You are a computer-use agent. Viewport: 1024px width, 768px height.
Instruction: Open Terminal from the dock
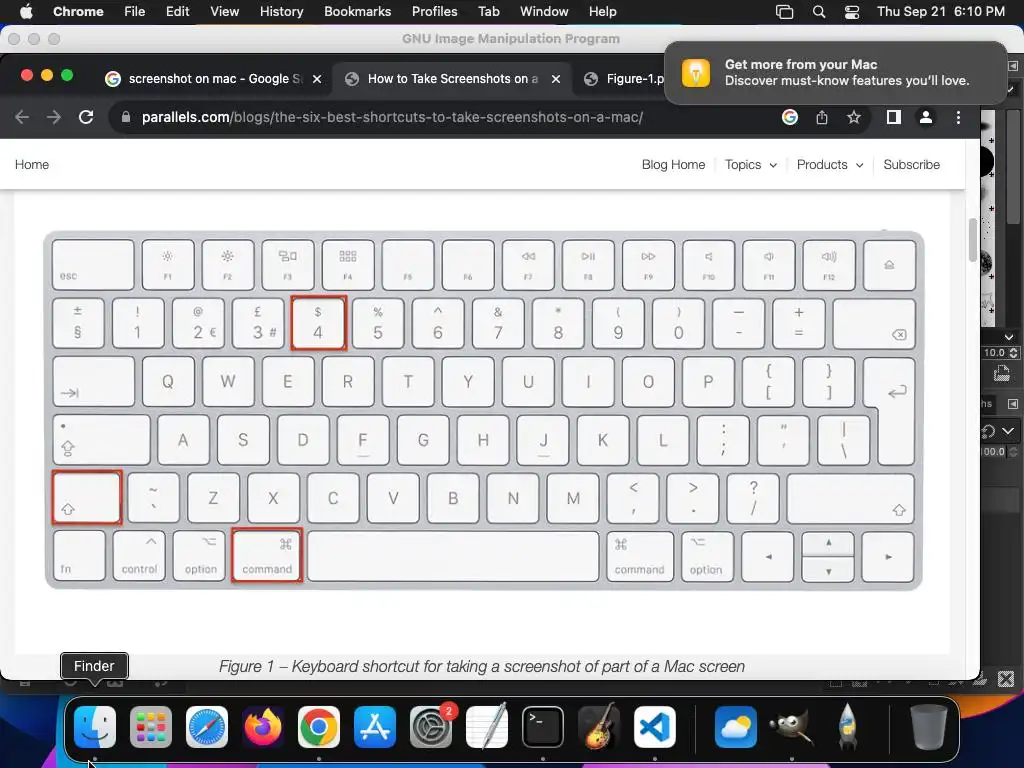pyautogui.click(x=543, y=727)
